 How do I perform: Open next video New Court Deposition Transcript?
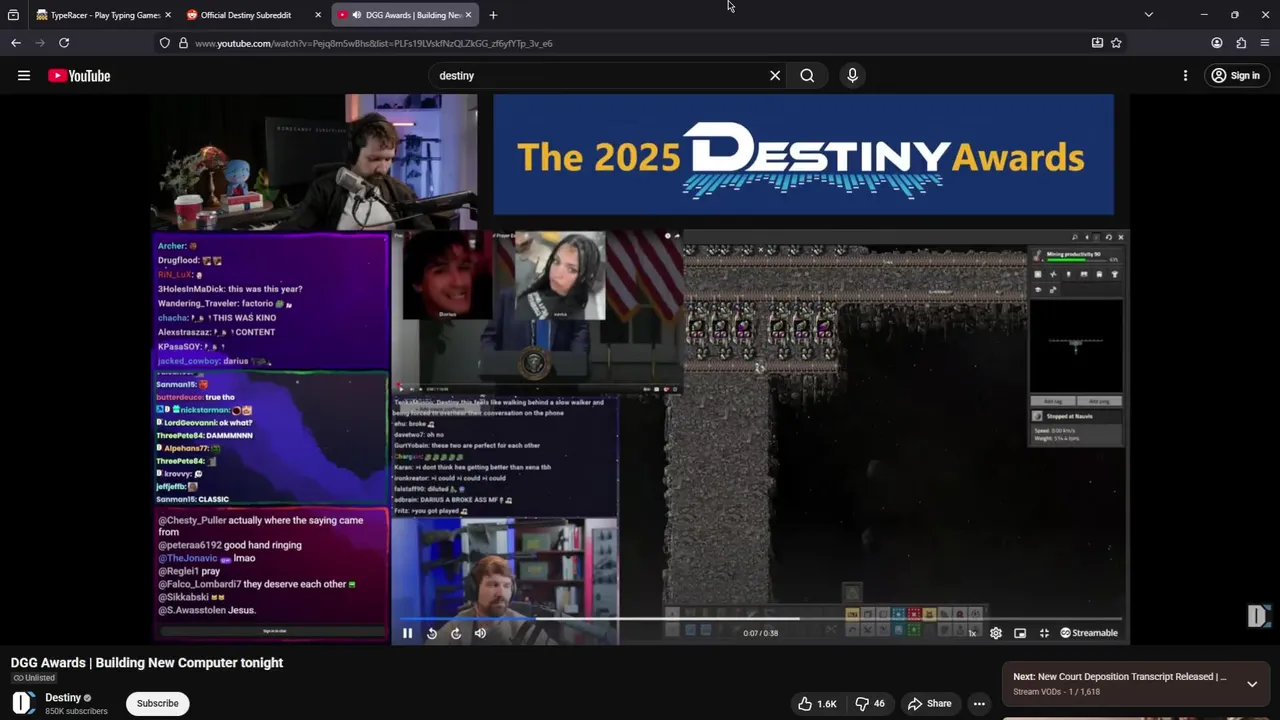point(1120,677)
